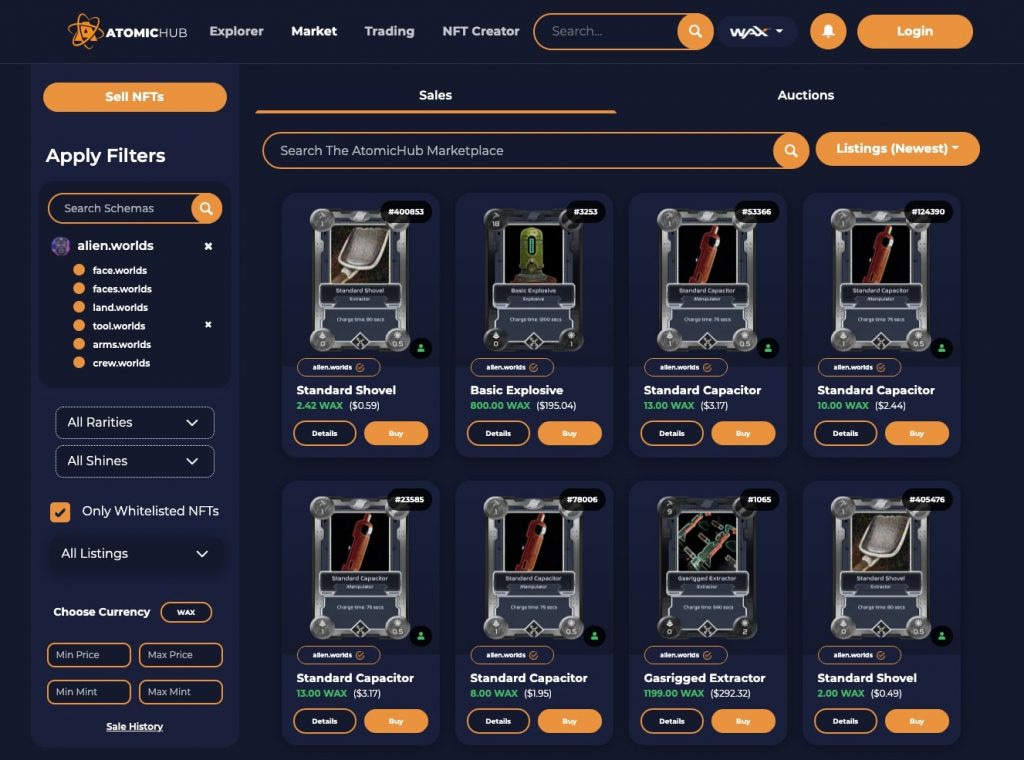The height and width of the screenshot is (760, 1024).
Task: Click the owner icon on Standard Capacitor #78006
Action: 594,635
